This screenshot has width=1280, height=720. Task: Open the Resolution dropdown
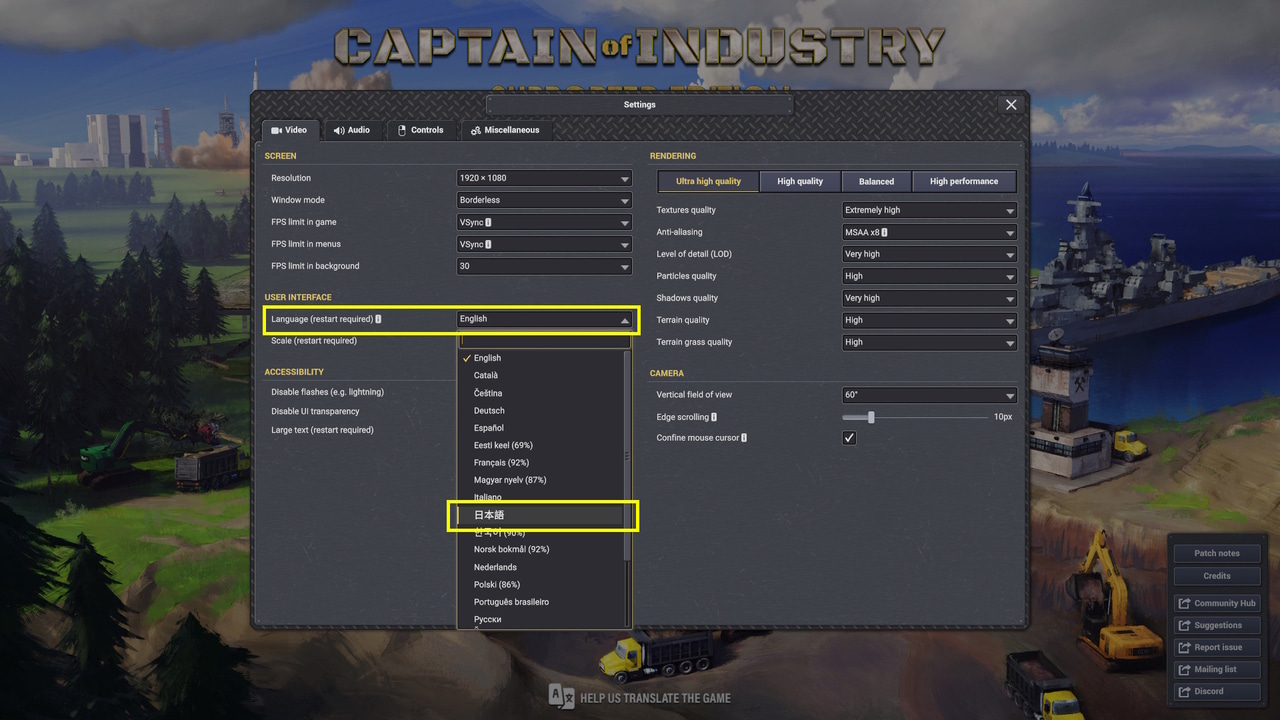coord(543,178)
